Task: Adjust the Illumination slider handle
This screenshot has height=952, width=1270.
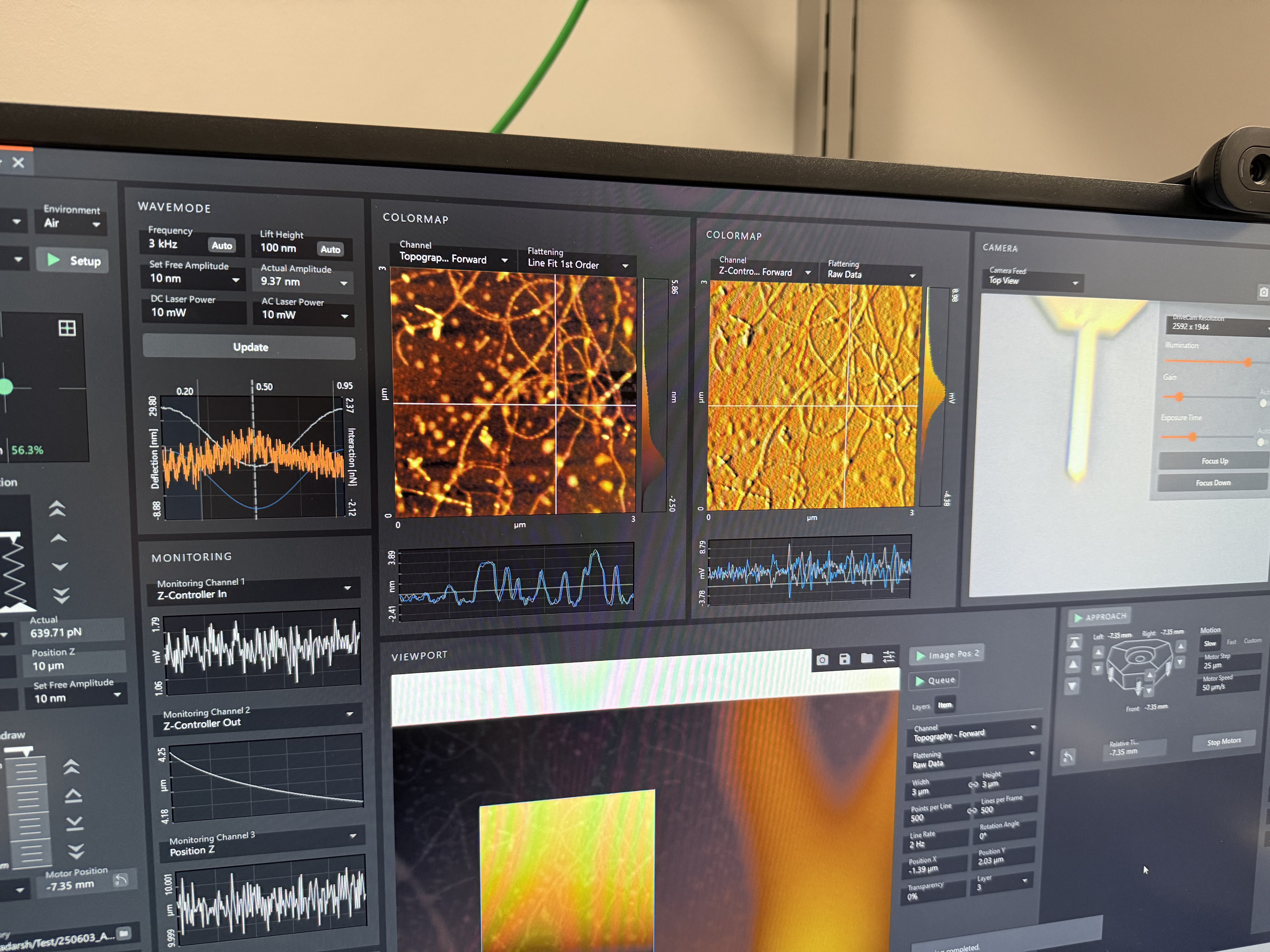Action: [1248, 362]
